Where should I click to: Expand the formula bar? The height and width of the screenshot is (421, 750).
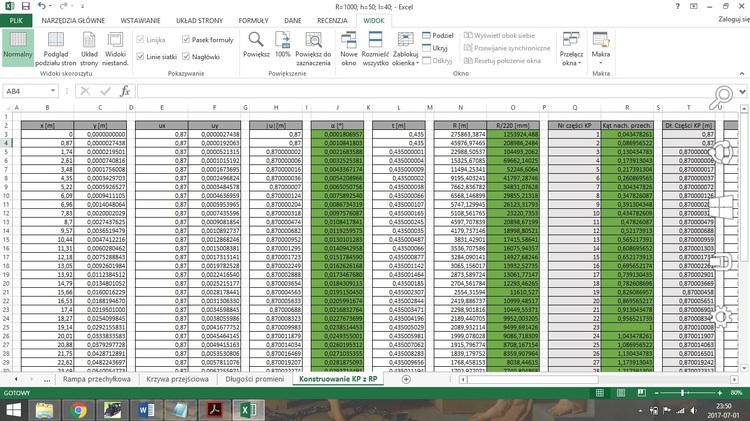coord(742,91)
